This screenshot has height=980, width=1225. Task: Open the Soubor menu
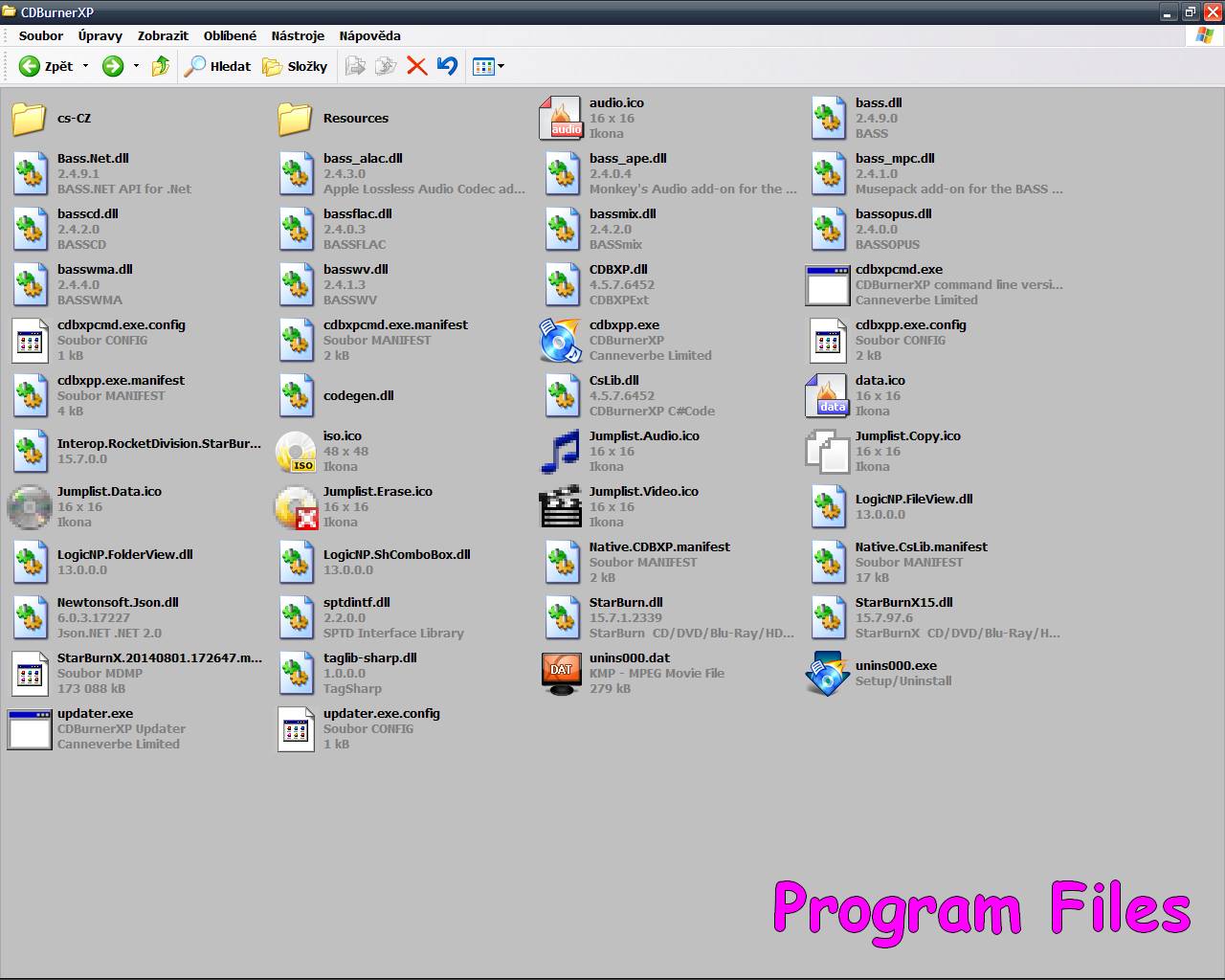[41, 35]
